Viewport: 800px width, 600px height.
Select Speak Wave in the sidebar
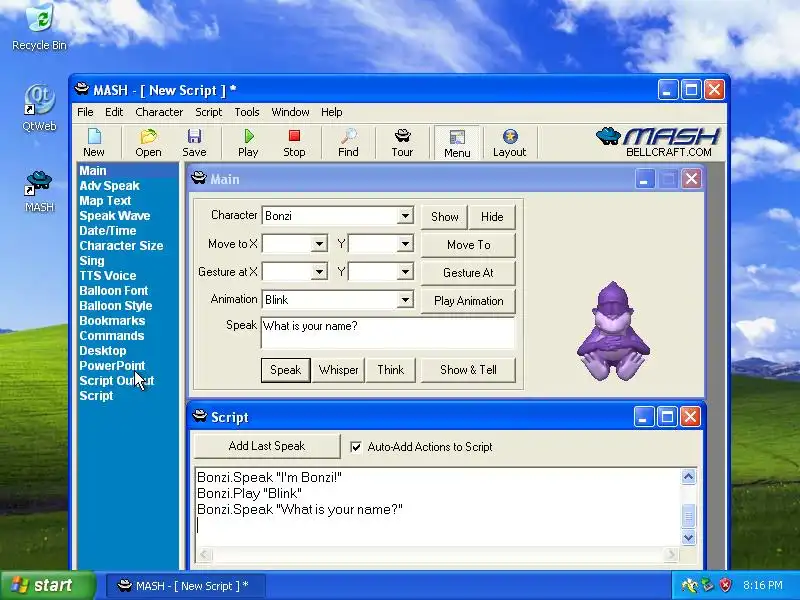pyautogui.click(x=115, y=216)
